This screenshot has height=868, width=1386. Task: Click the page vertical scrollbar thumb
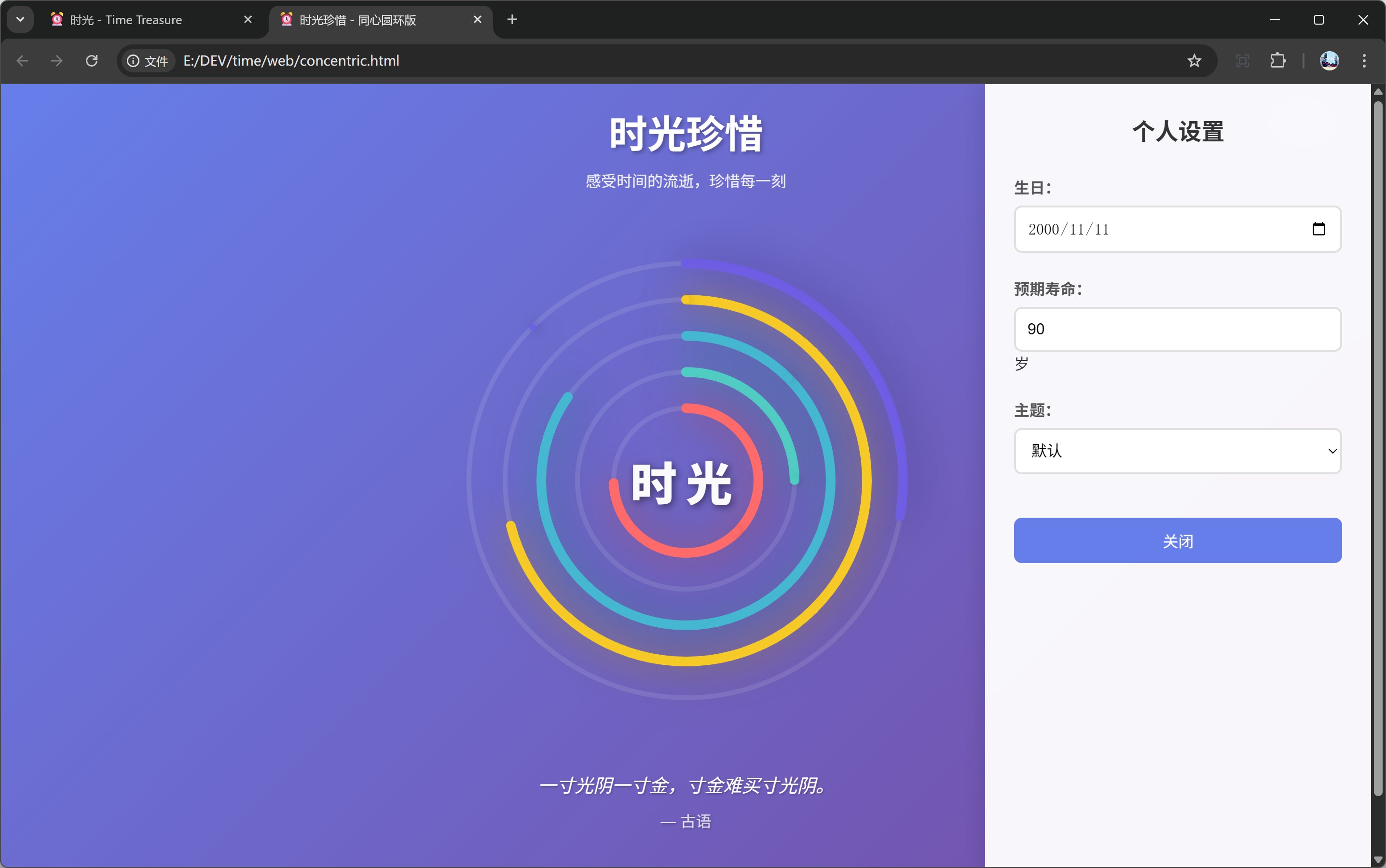pyautogui.click(x=1377, y=448)
